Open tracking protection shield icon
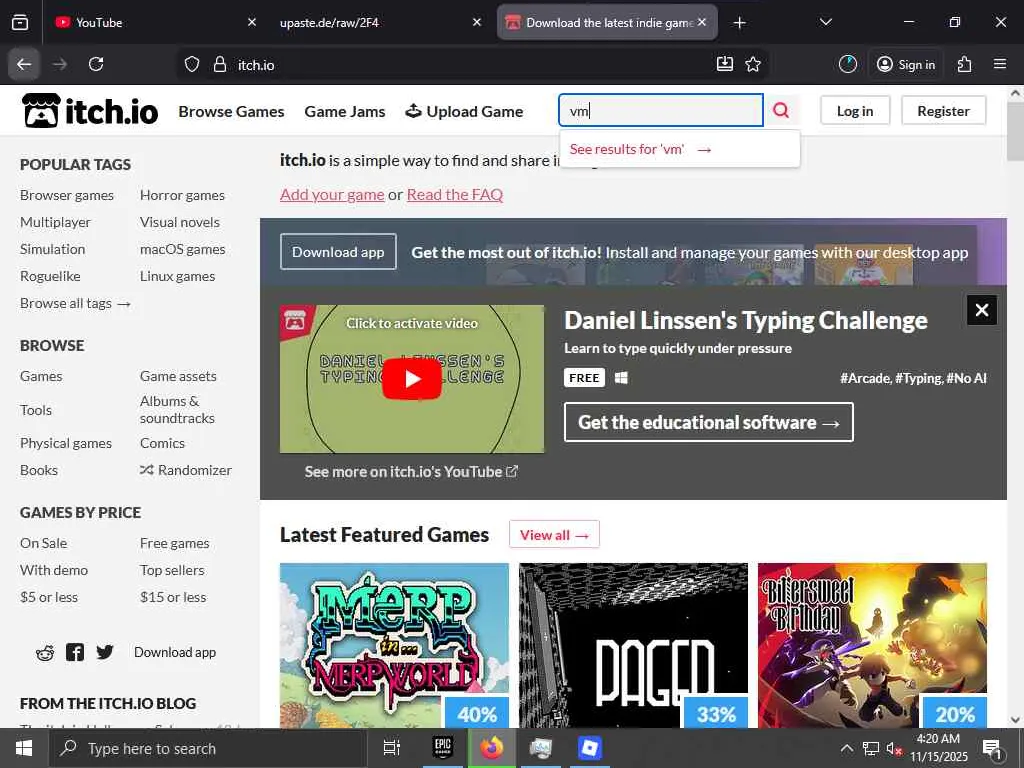Viewport: 1024px width, 768px height. [191, 64]
